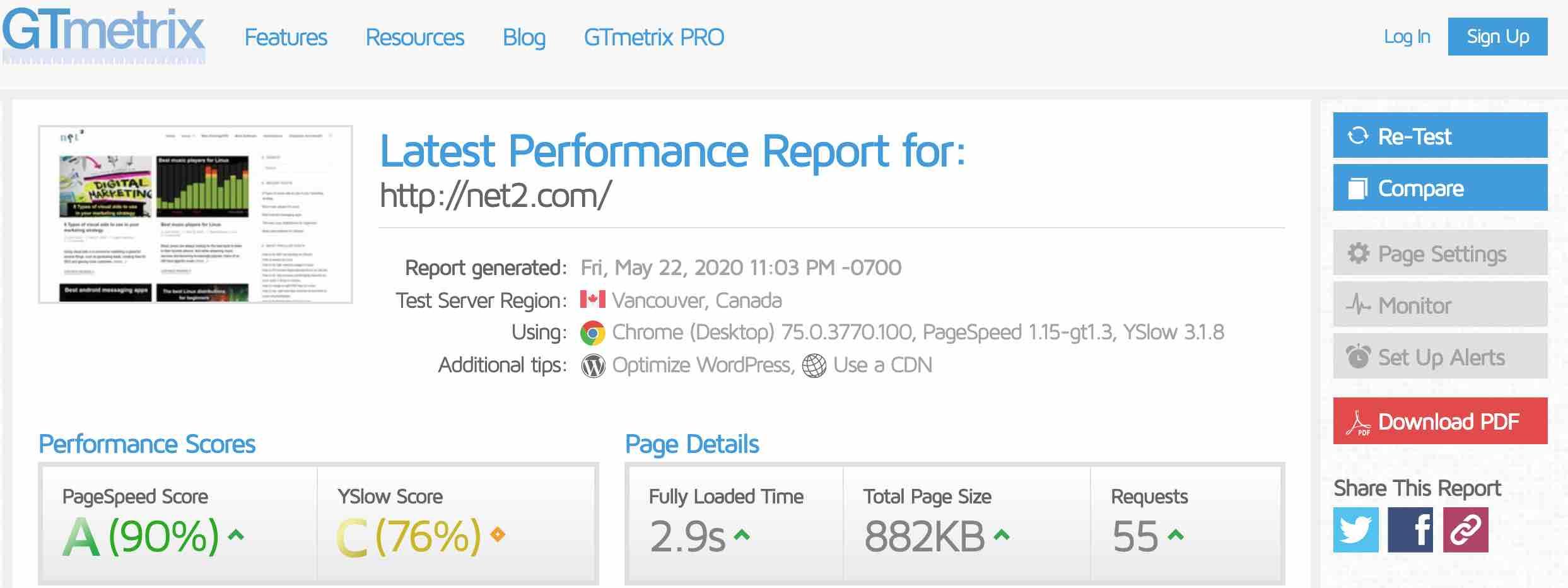The image size is (1568, 588).
Task: Click the Monitor button
Action: (1441, 305)
